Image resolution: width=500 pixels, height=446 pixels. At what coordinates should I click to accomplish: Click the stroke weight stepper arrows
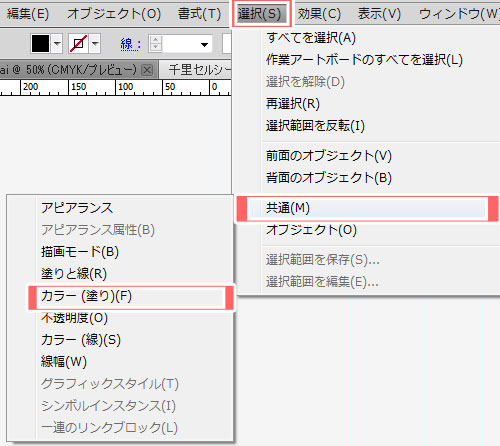155,43
